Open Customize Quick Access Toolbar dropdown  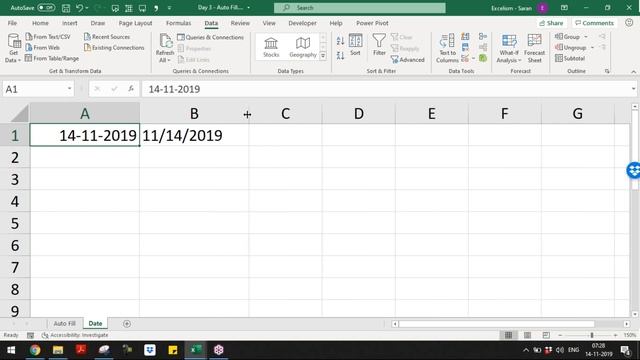pos(169,8)
